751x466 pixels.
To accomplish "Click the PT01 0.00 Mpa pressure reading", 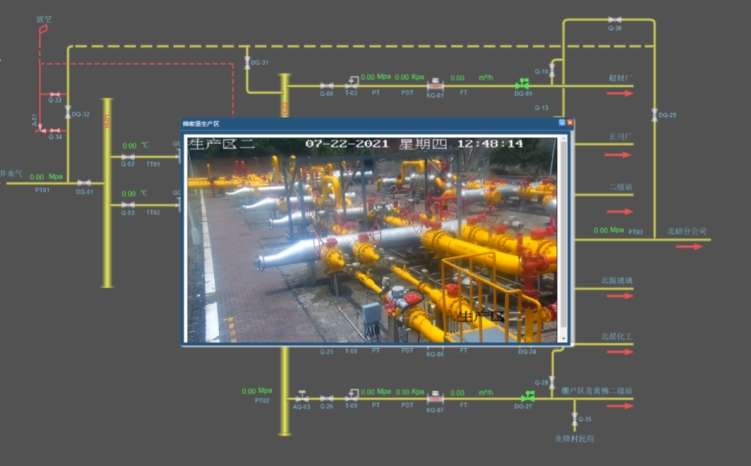I will 46,177.
